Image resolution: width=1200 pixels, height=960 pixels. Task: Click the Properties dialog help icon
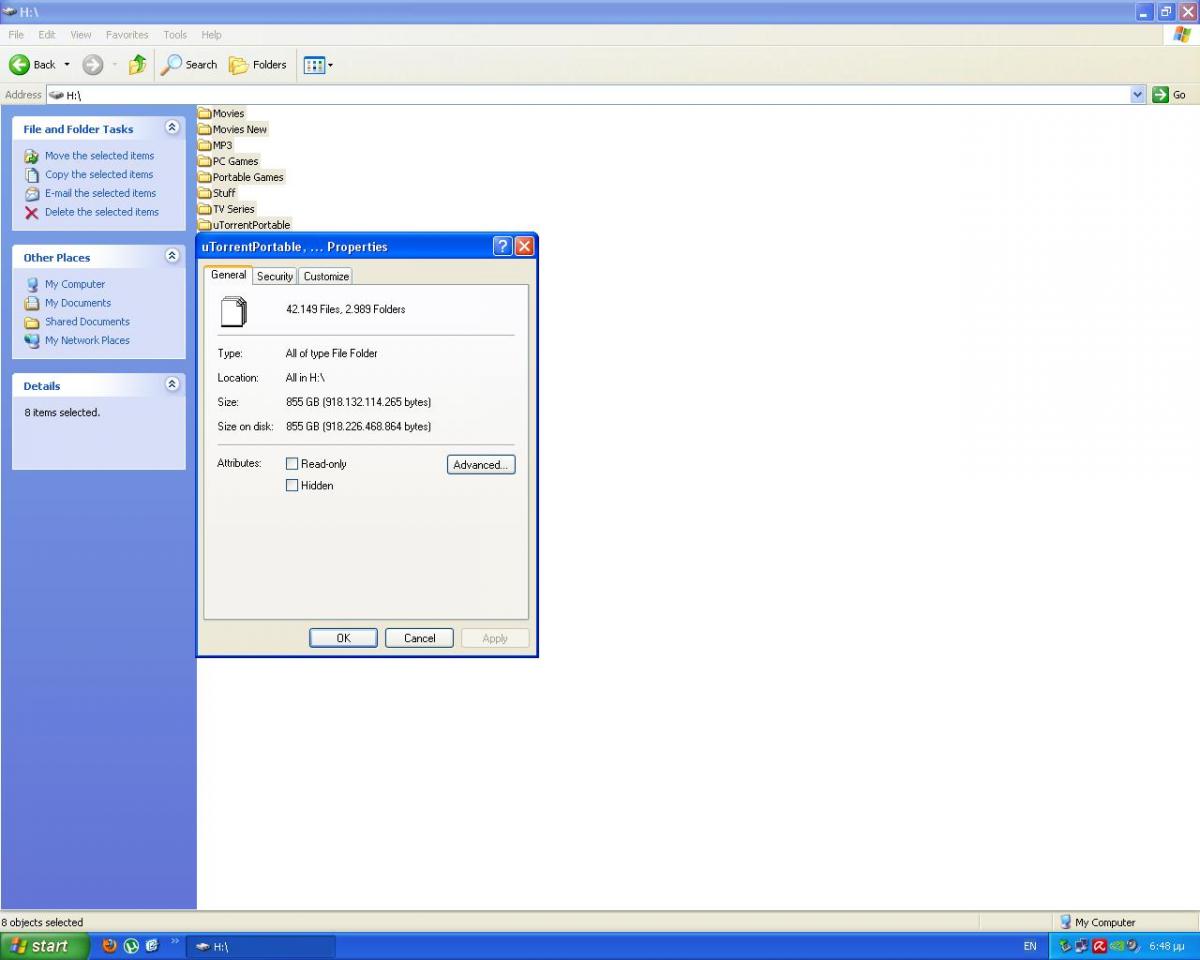pos(503,247)
